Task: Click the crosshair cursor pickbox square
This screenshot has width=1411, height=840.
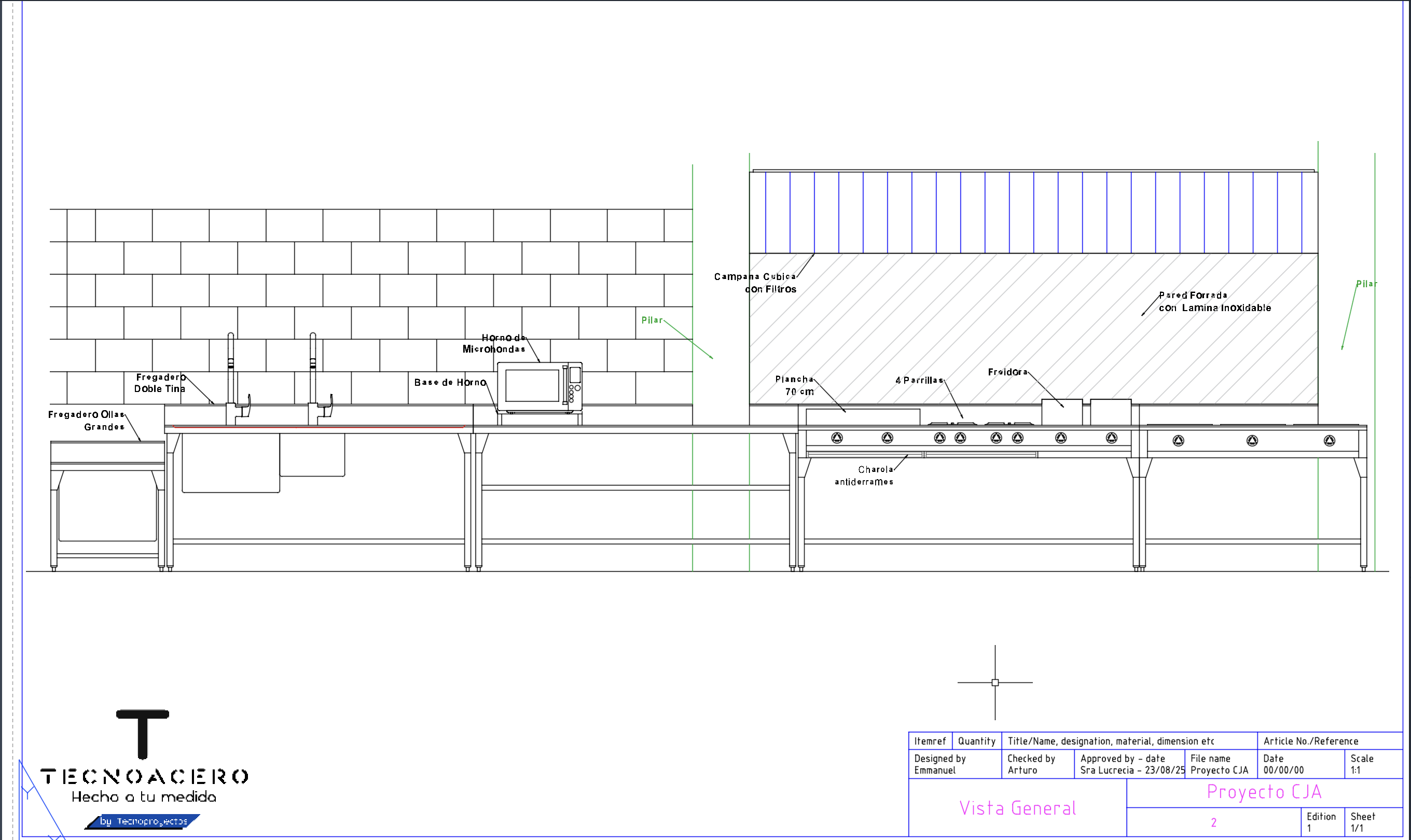Action: tap(995, 683)
